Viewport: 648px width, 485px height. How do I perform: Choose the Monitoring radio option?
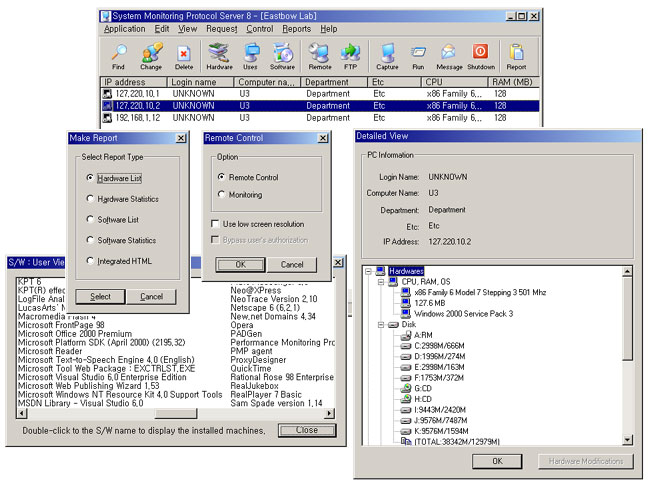point(222,194)
